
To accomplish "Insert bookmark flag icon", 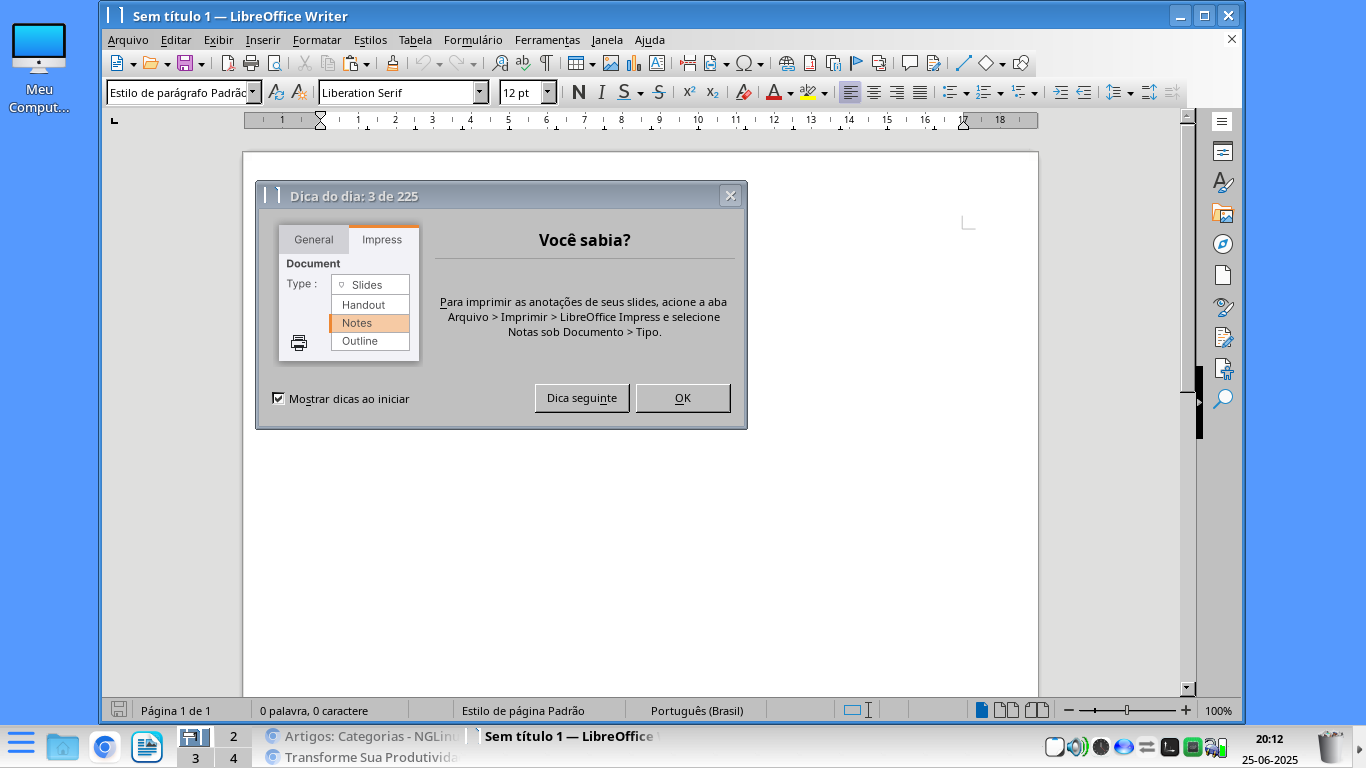I will (856, 63).
